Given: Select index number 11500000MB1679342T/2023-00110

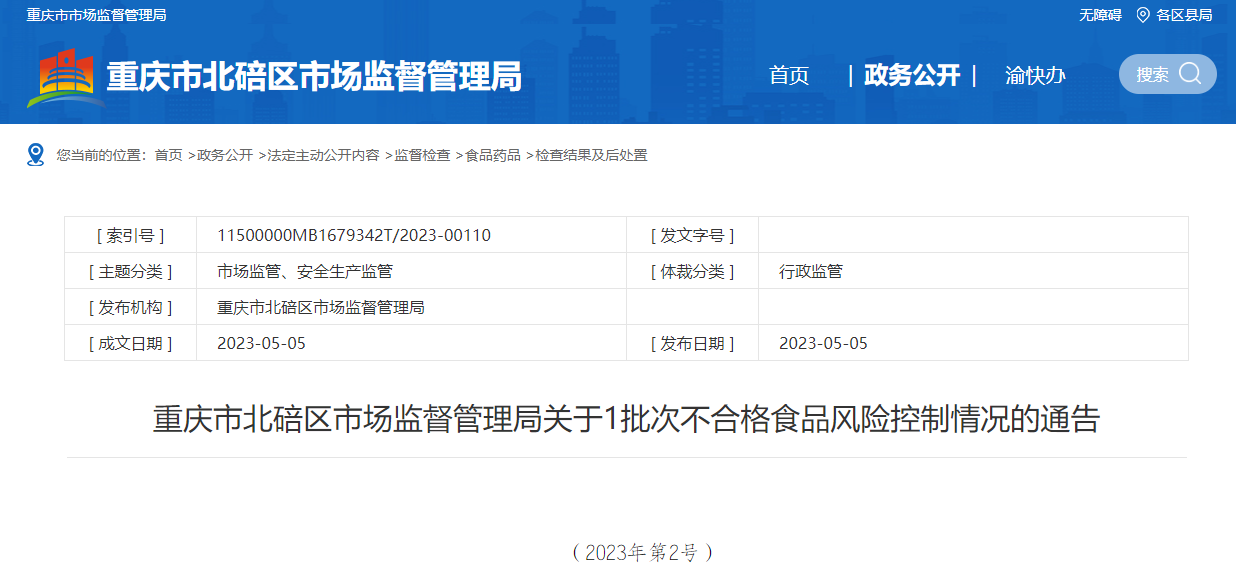Looking at the screenshot, I should pos(354,235).
